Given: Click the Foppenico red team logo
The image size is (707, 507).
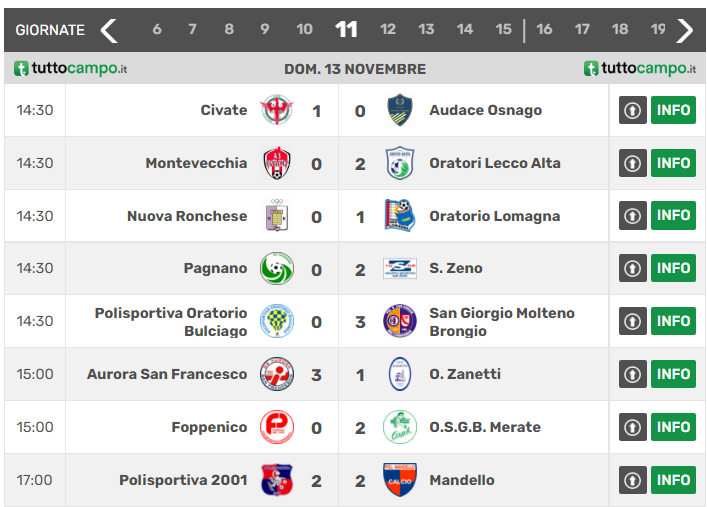Looking at the screenshot, I should coord(276,427).
